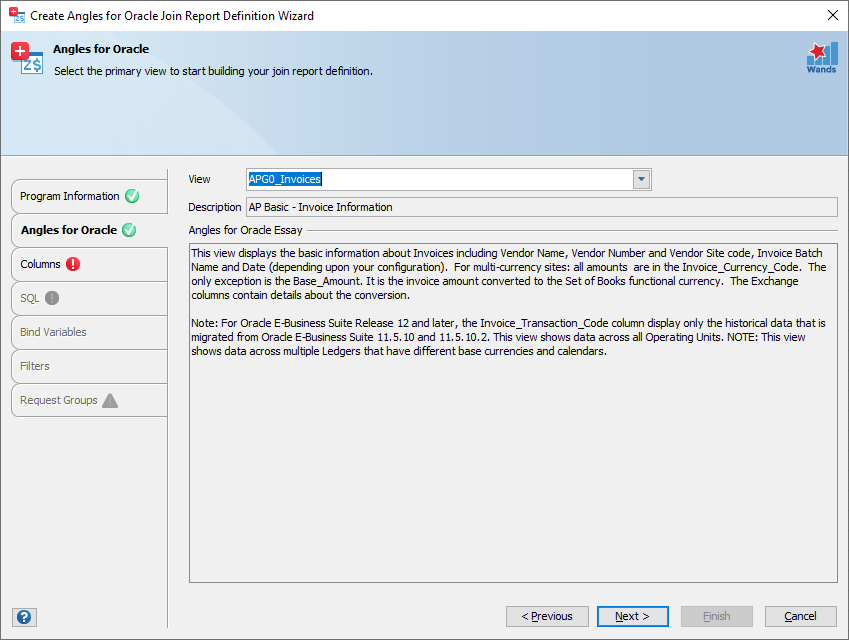Go to the Bind Variables tab
The height and width of the screenshot is (640, 849).
(x=53, y=332)
